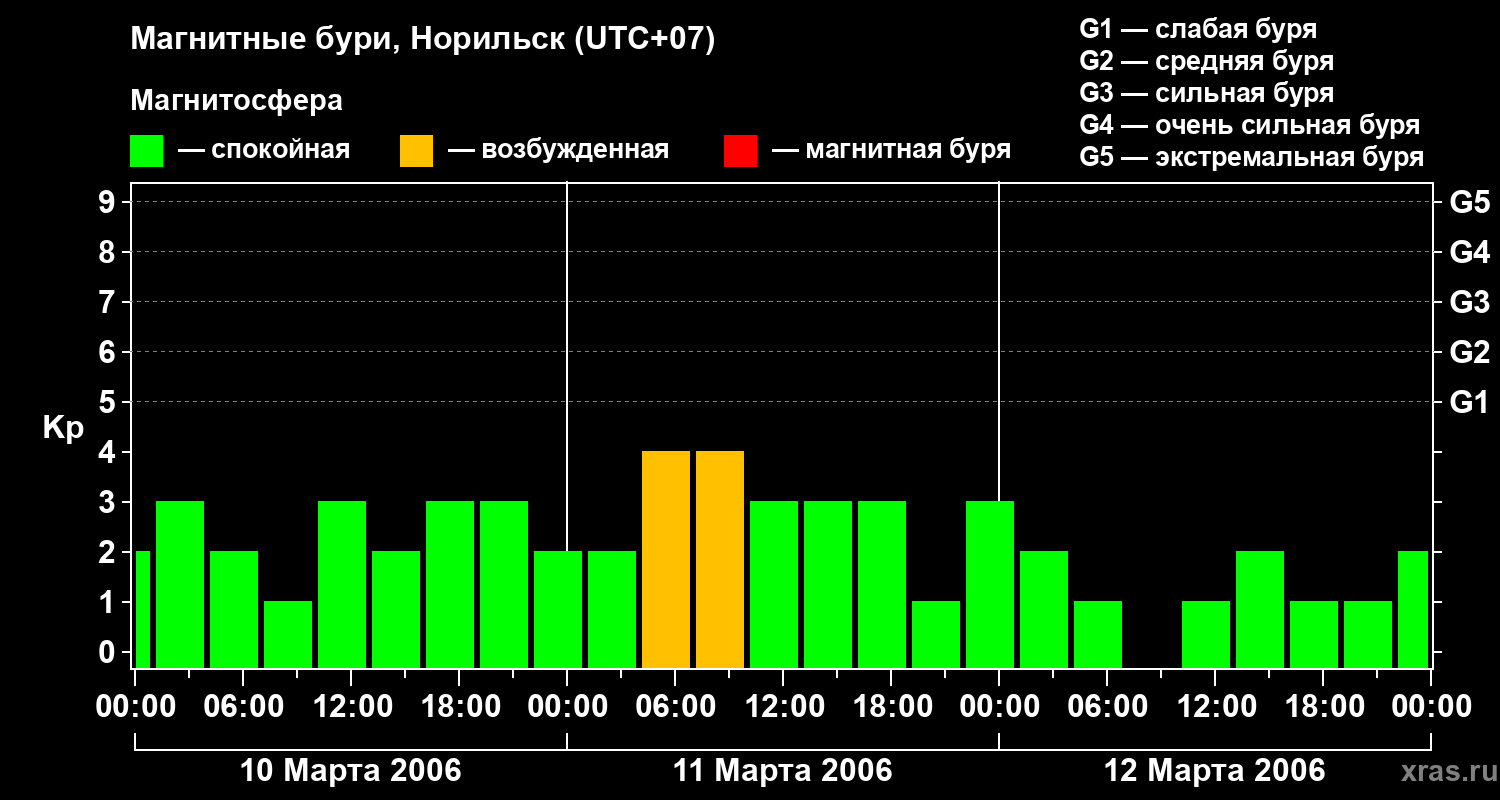Select the 'G3 — сильная буря' legend line
Screen dimensions: 1500x800
click(x=1207, y=93)
